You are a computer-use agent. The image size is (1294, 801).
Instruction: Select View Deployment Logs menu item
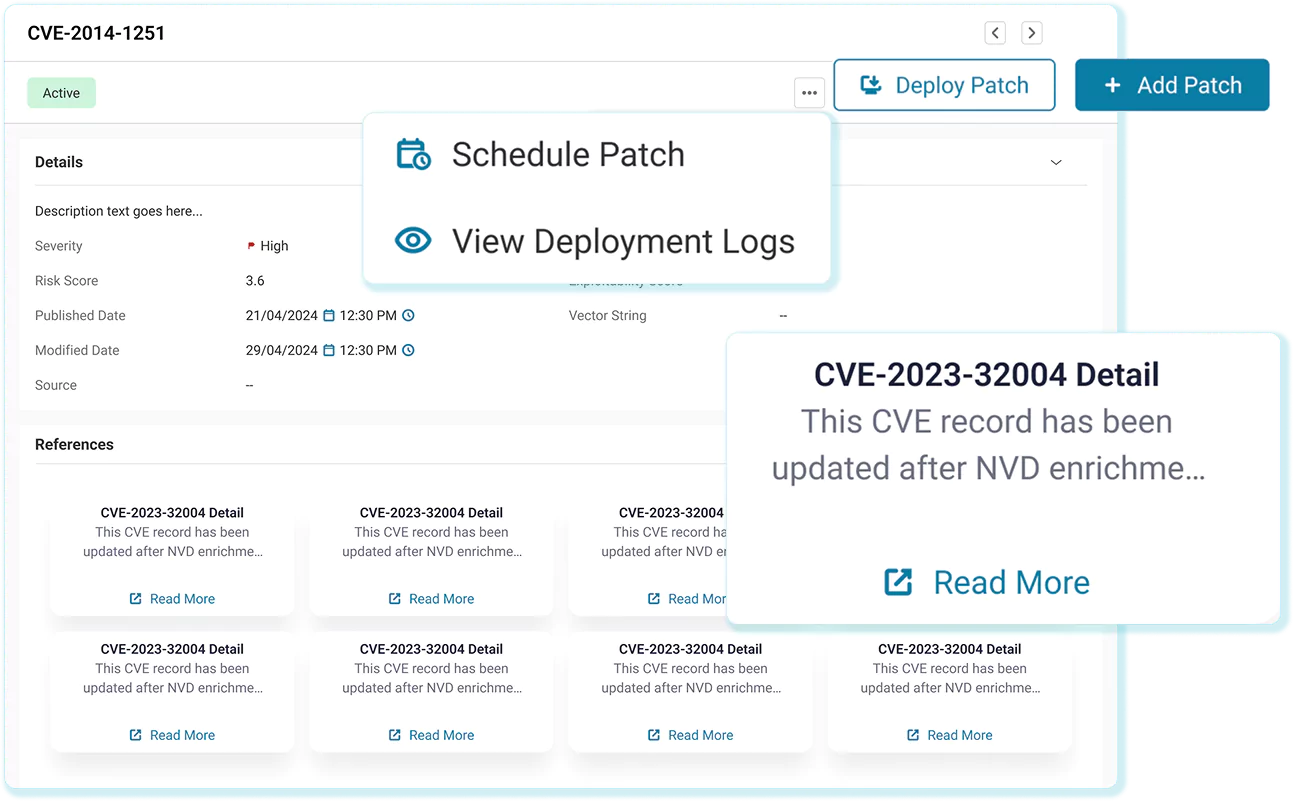click(622, 241)
